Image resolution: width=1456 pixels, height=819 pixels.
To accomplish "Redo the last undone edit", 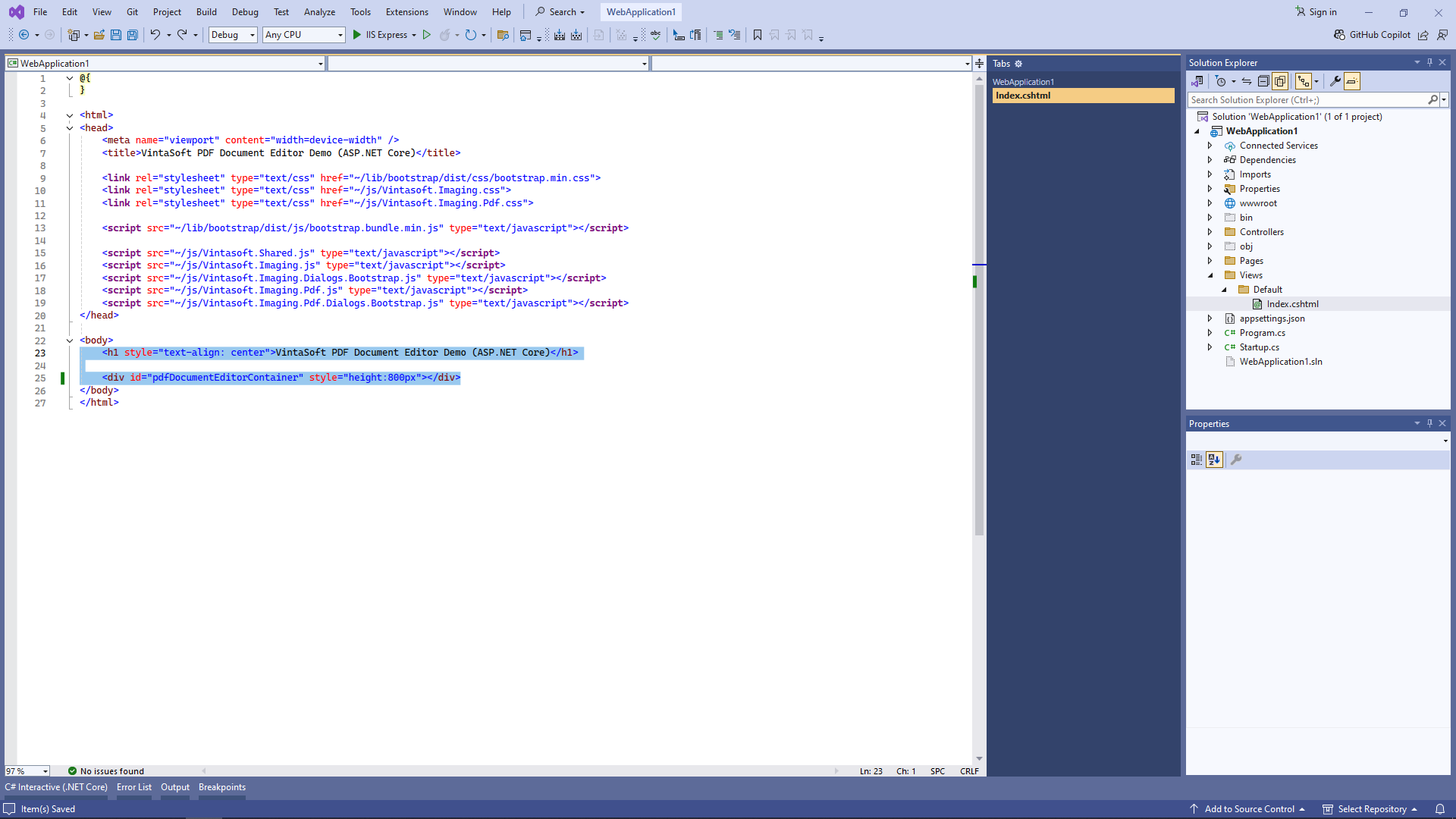I will coord(182,35).
